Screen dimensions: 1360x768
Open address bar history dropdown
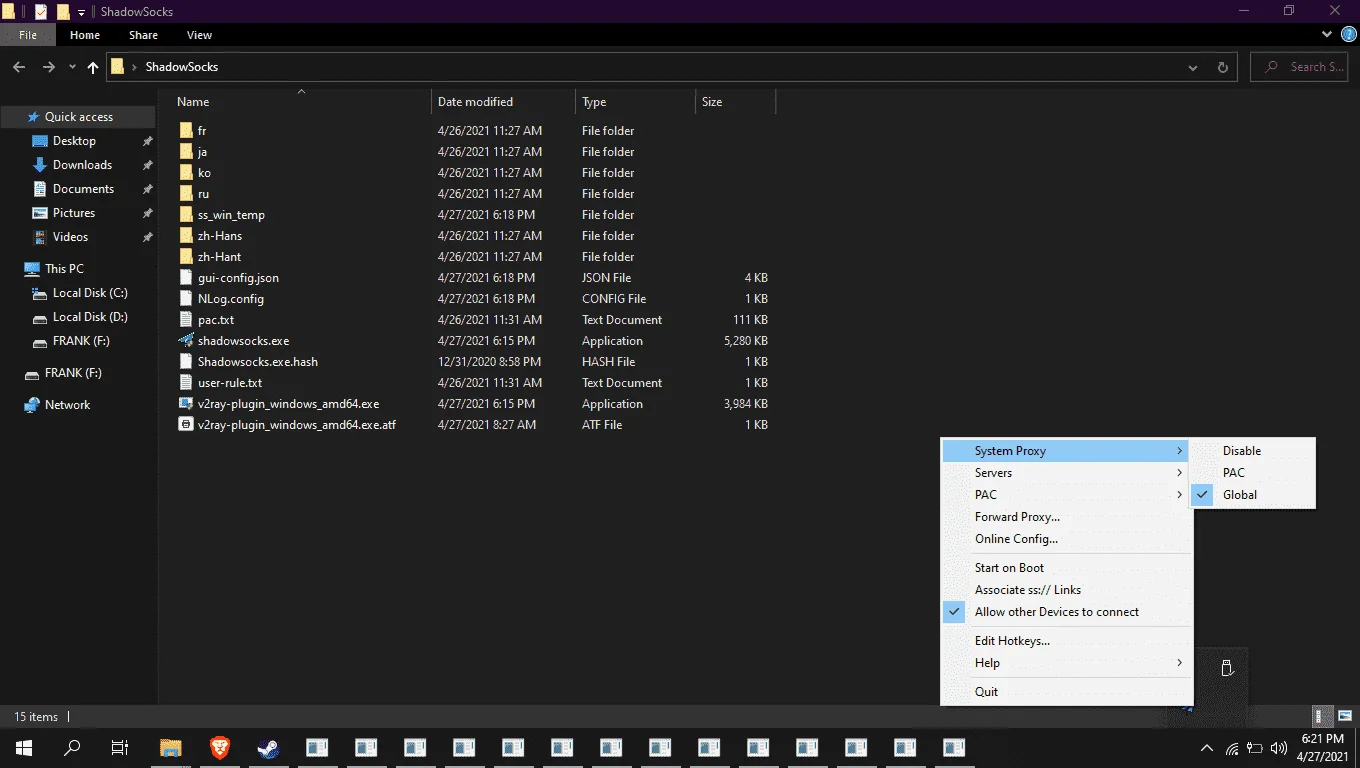[1193, 67]
